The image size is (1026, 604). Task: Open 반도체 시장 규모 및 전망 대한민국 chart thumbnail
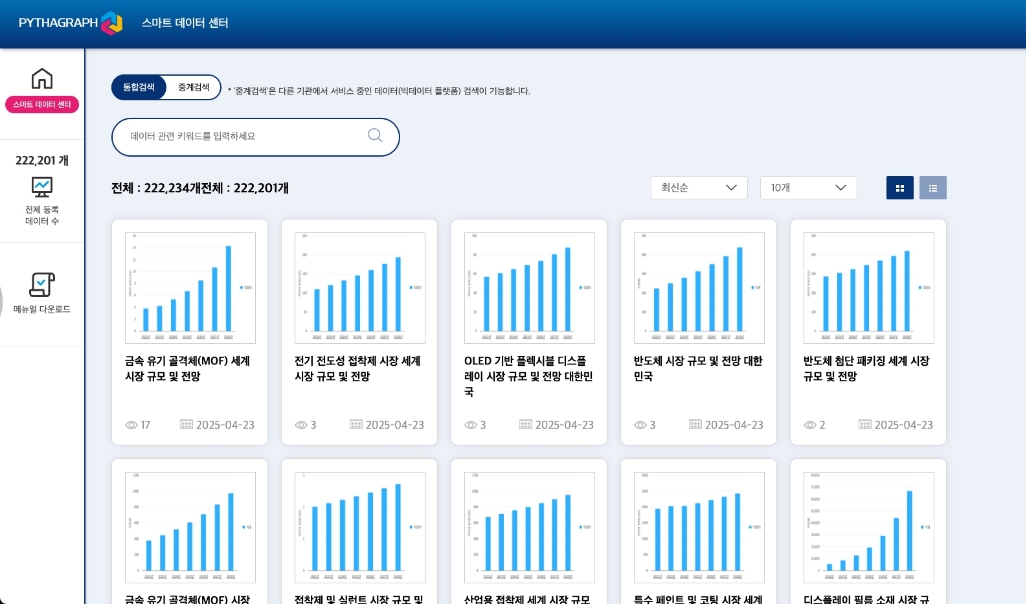[699, 288]
